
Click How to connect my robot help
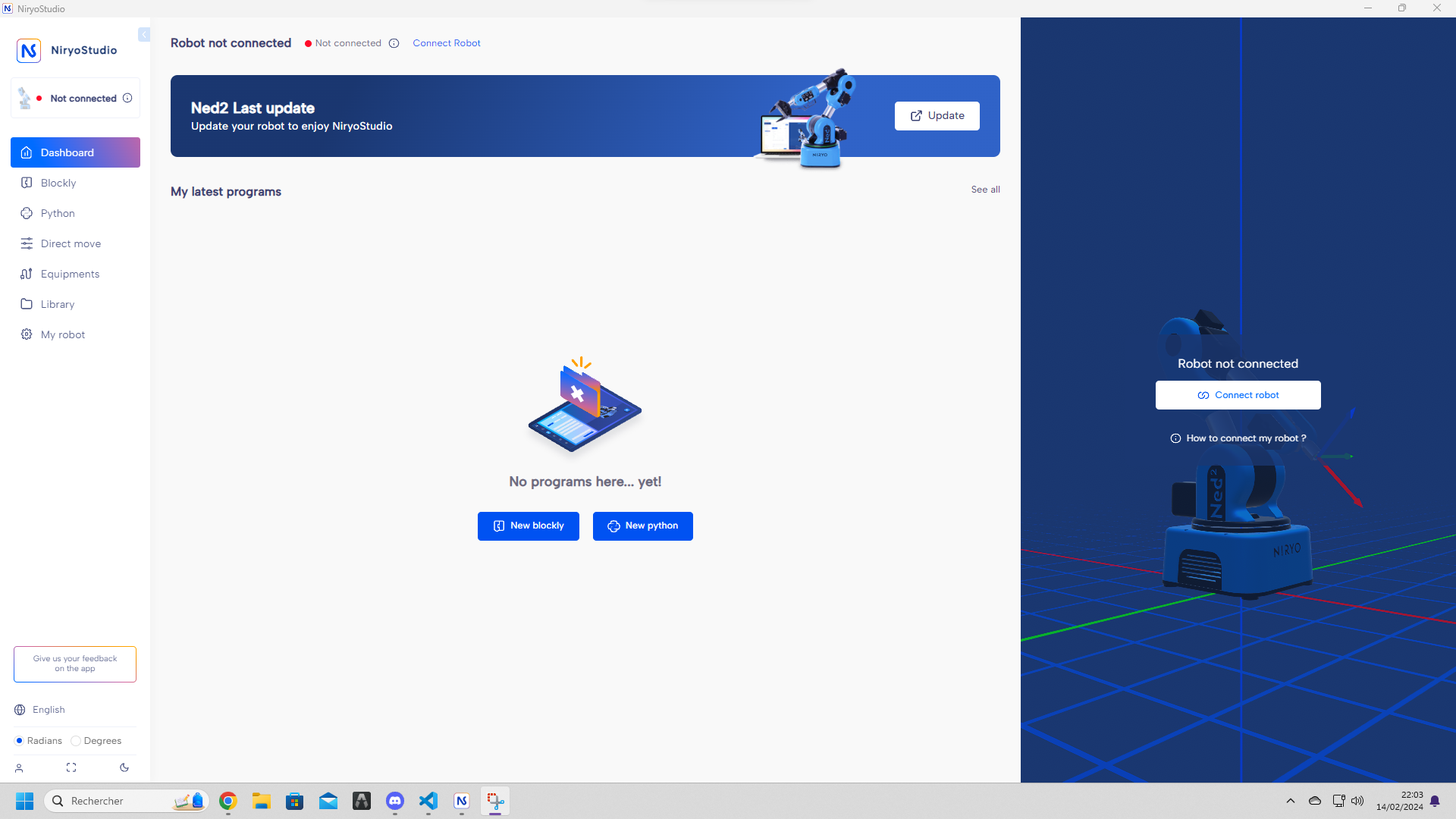(1238, 438)
